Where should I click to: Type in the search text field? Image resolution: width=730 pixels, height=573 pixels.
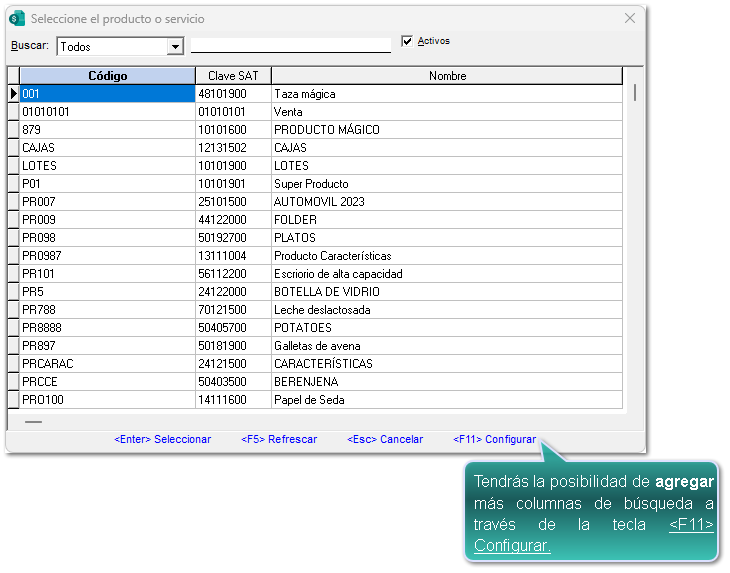coord(290,45)
